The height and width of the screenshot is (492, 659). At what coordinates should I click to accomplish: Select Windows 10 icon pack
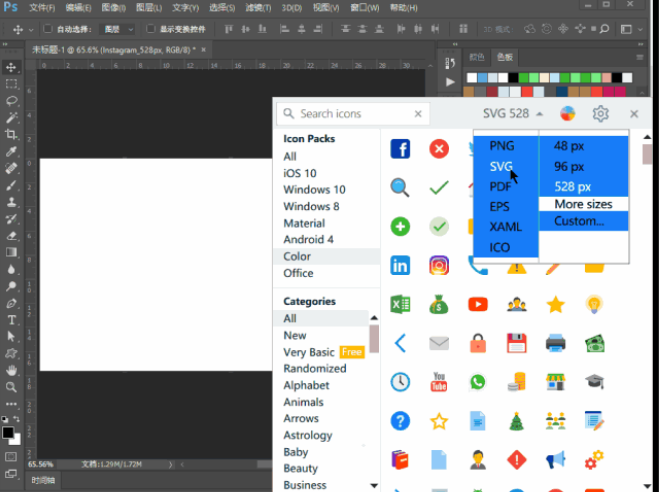coord(314,190)
